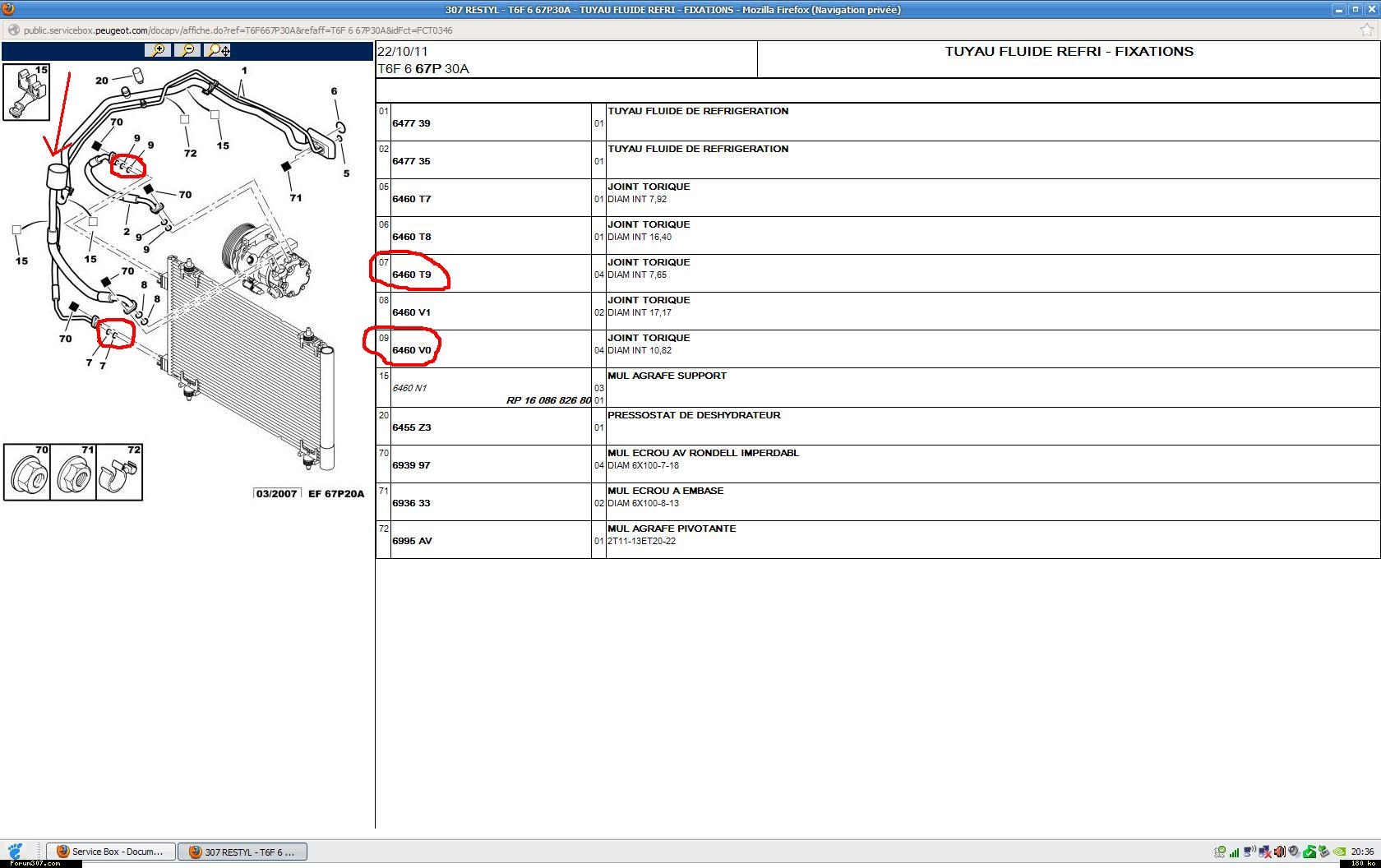Click the safely remove hardware tray icon
This screenshot has width=1381, height=868.
(x=1325, y=851)
